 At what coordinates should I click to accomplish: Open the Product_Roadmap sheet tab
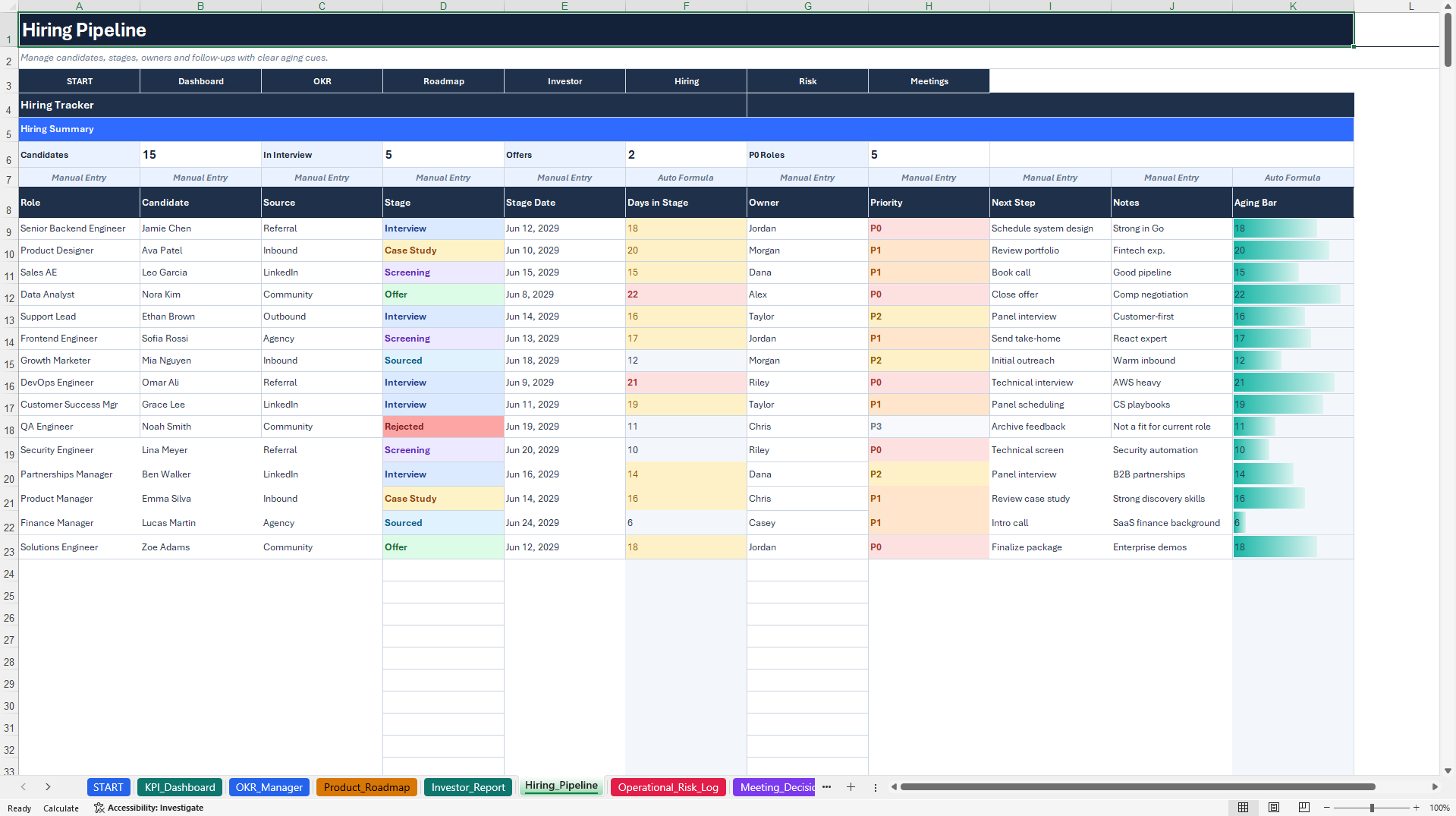(x=366, y=787)
